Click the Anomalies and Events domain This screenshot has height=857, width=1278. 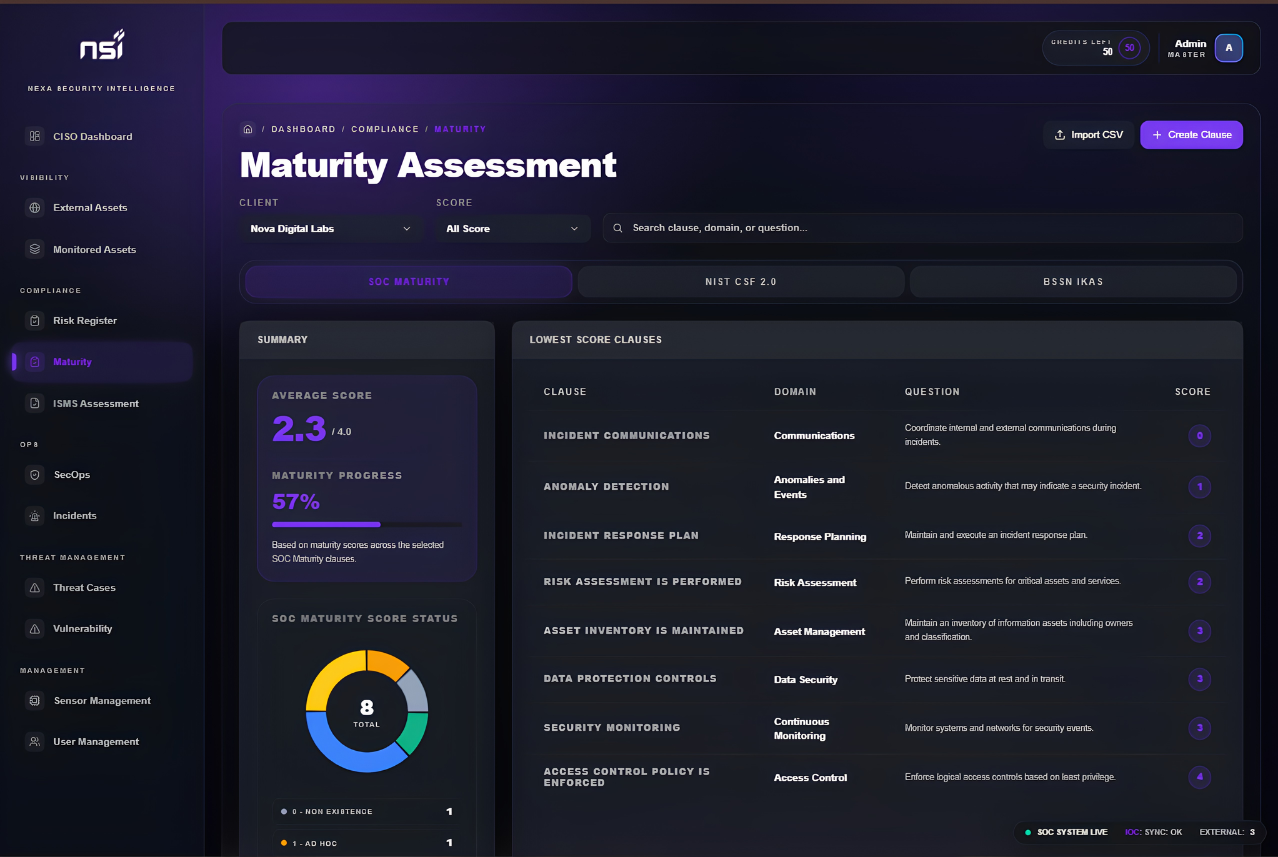809,487
